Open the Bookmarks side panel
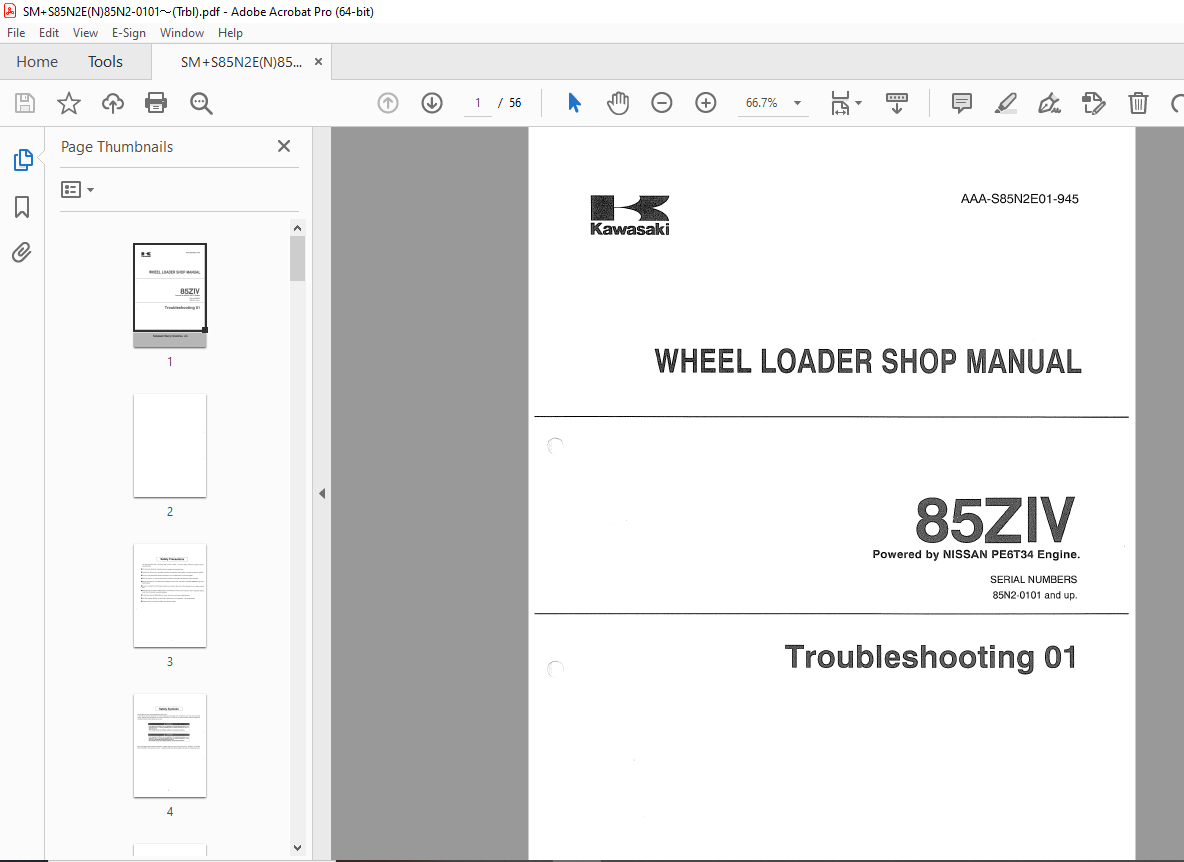 22,207
